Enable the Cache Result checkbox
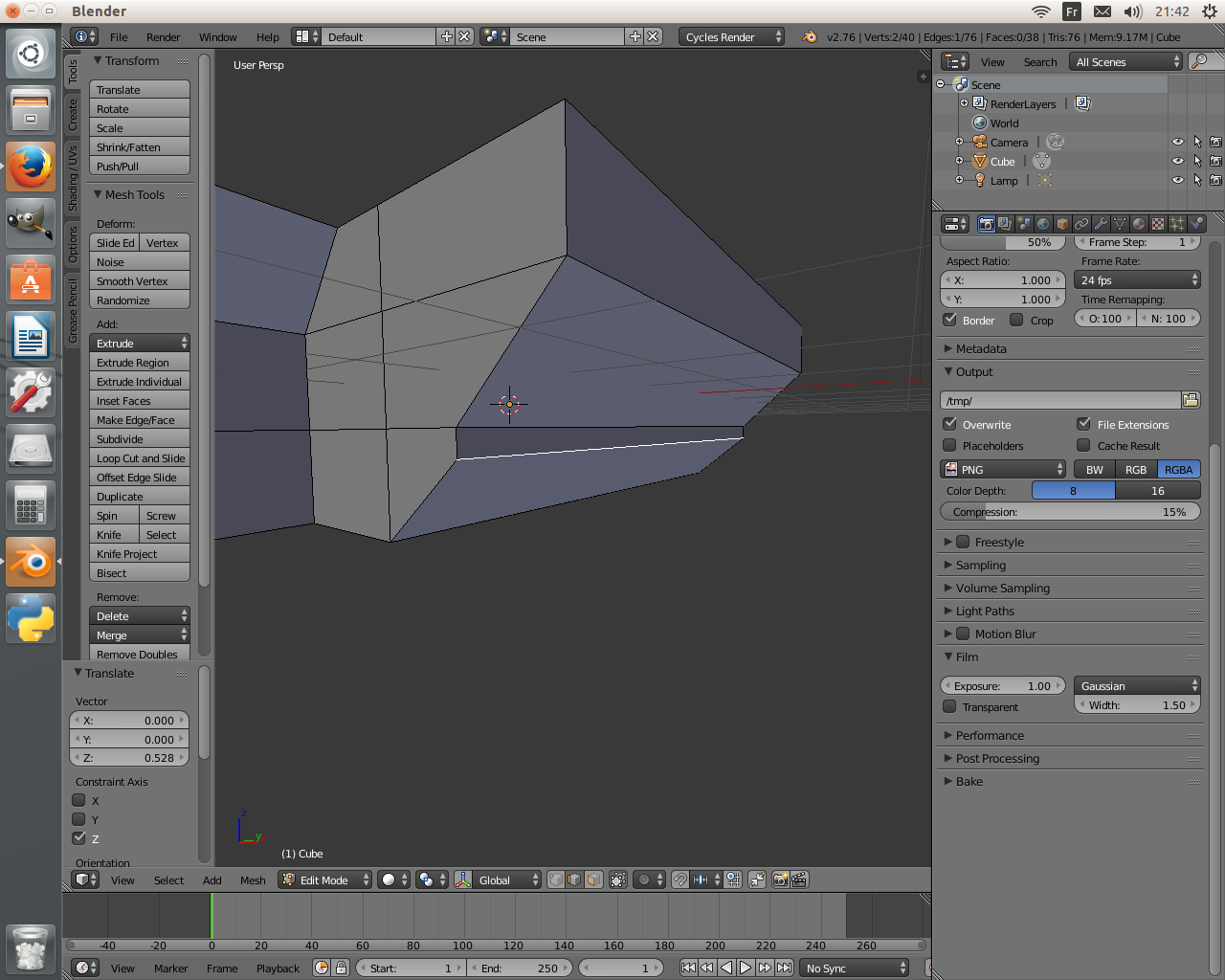 (x=1084, y=445)
